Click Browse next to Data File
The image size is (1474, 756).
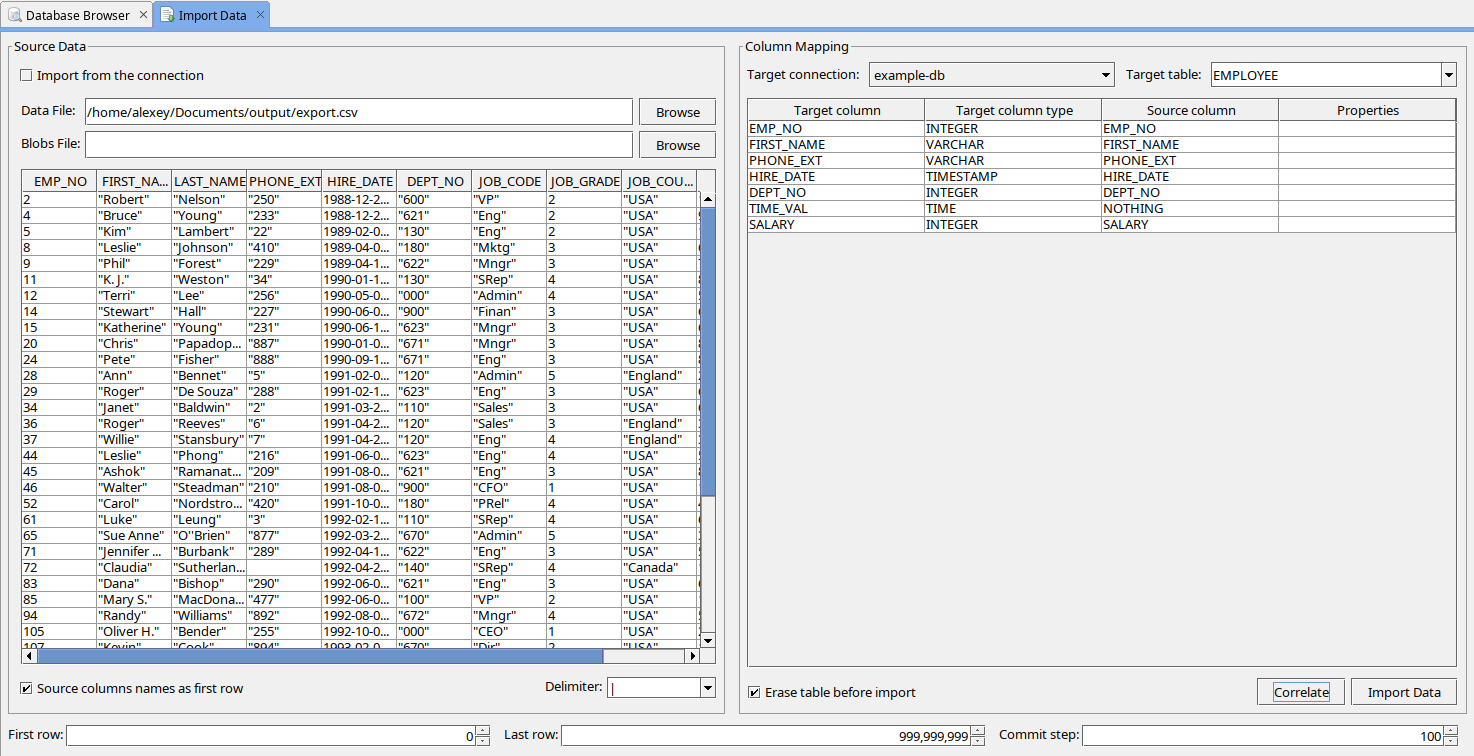[x=677, y=112]
